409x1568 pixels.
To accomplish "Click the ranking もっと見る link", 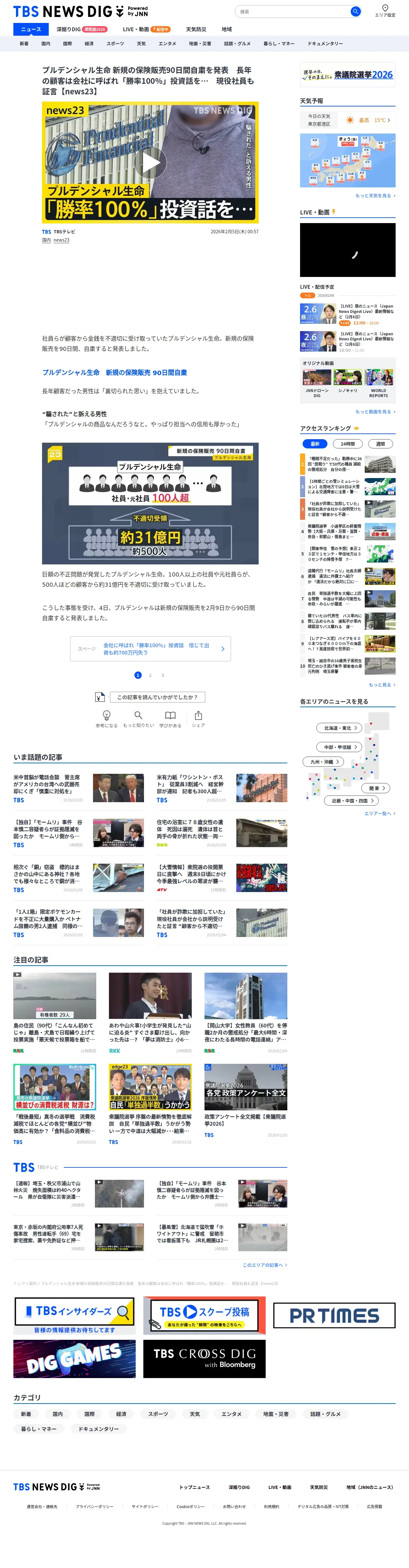I will [382, 685].
